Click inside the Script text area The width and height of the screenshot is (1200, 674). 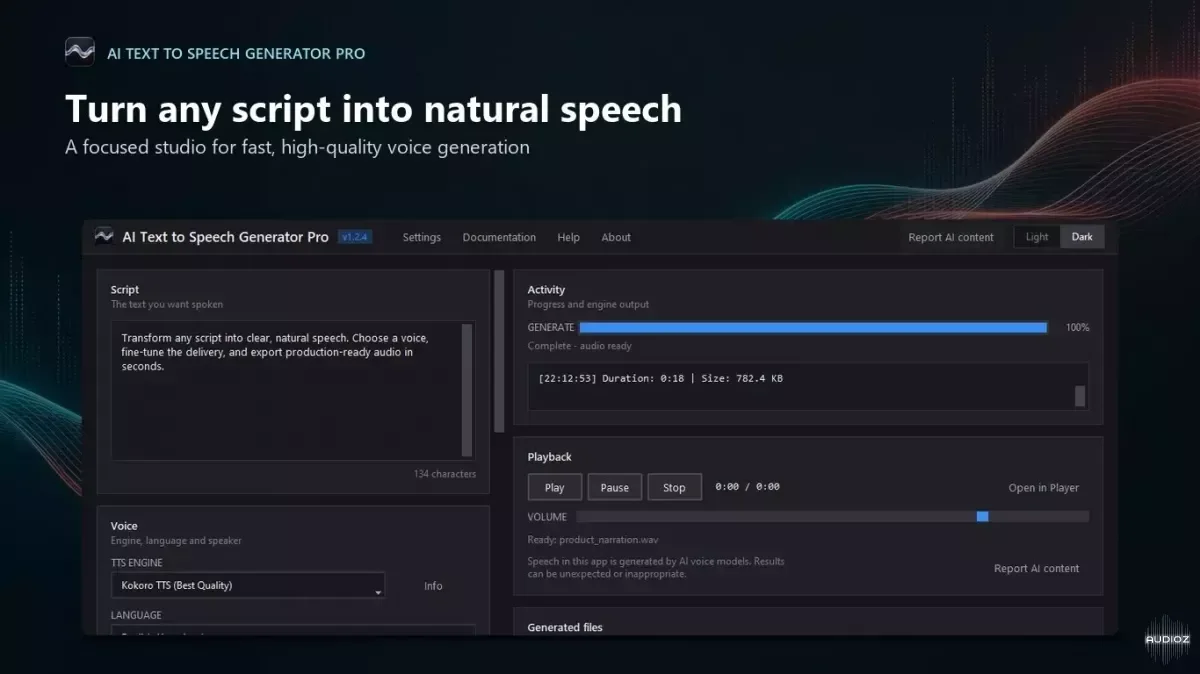point(286,390)
